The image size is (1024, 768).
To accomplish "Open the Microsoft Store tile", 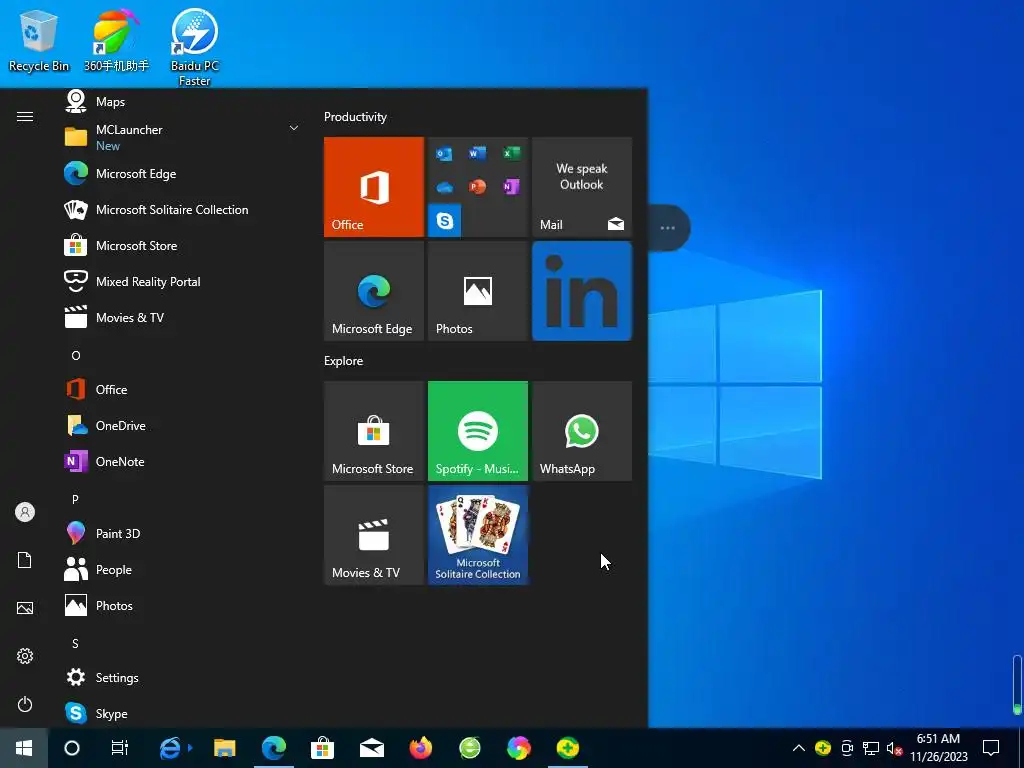I will coord(374,431).
